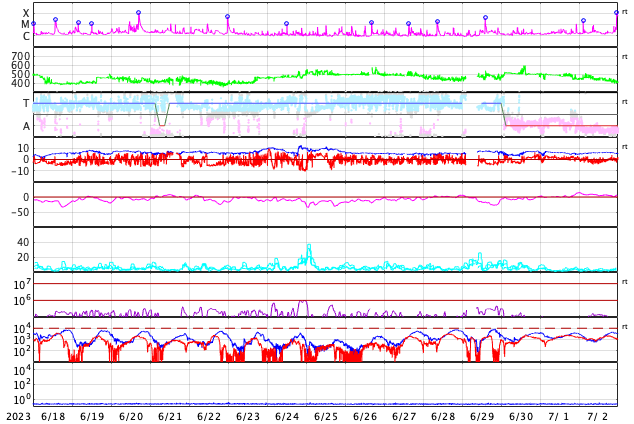This screenshot has height=424, width=634.
Task: Select the 6/30 date label
Action: [x=521, y=416]
